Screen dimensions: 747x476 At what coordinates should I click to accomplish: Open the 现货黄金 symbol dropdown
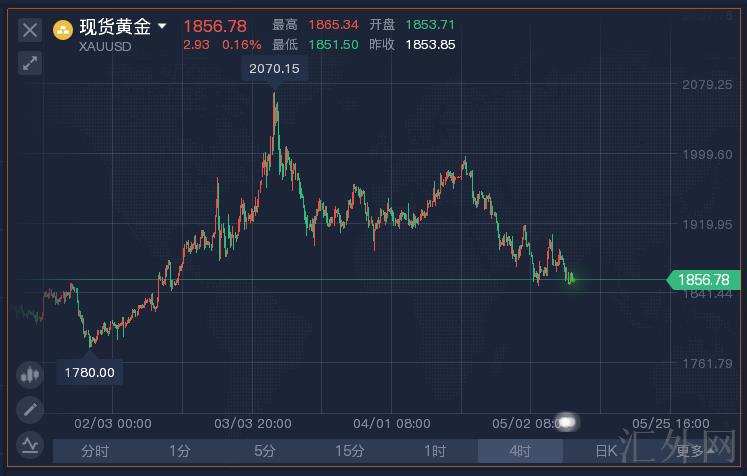[162, 27]
